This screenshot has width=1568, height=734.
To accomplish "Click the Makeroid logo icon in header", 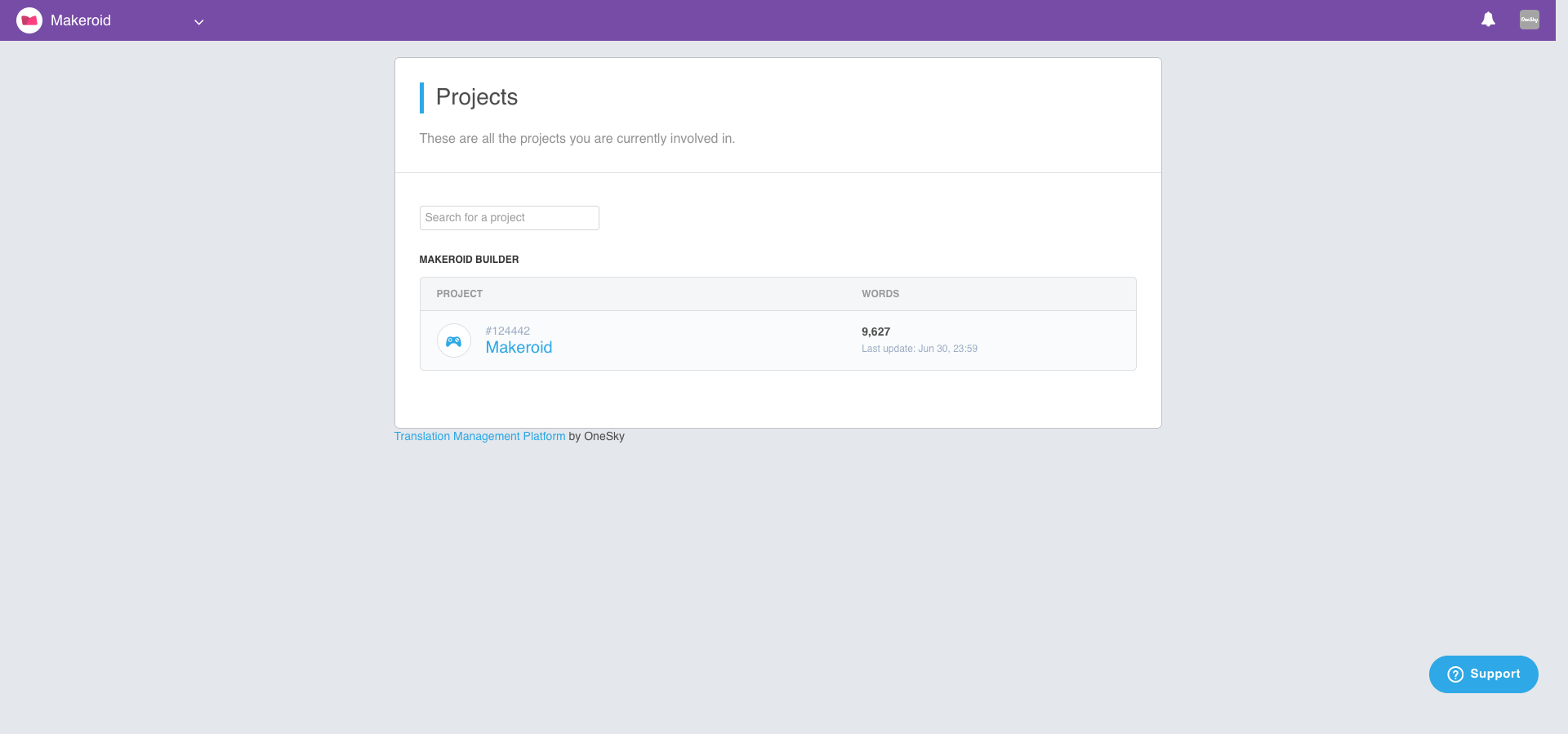I will pyautogui.click(x=29, y=20).
